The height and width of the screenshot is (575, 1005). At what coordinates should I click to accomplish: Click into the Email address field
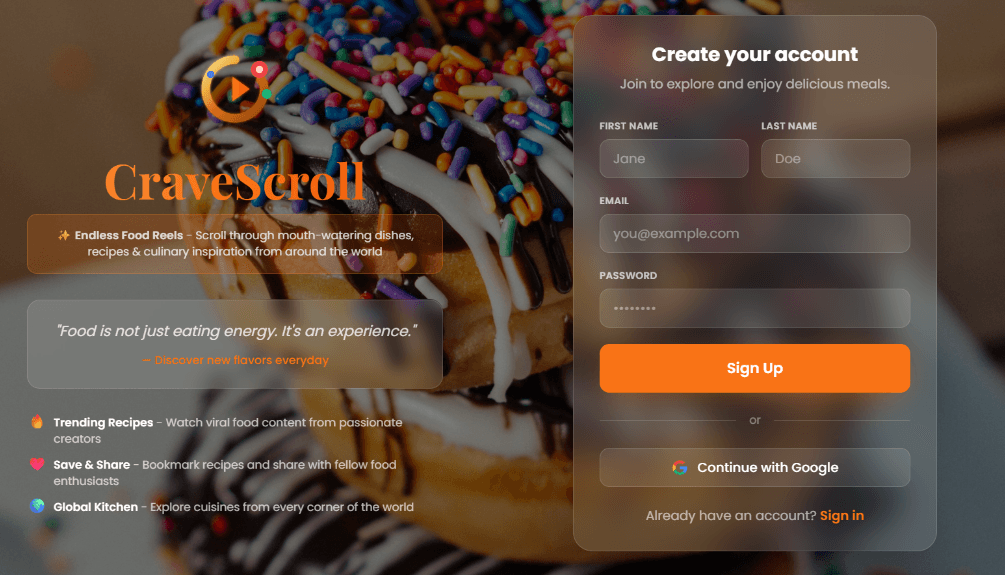754,233
